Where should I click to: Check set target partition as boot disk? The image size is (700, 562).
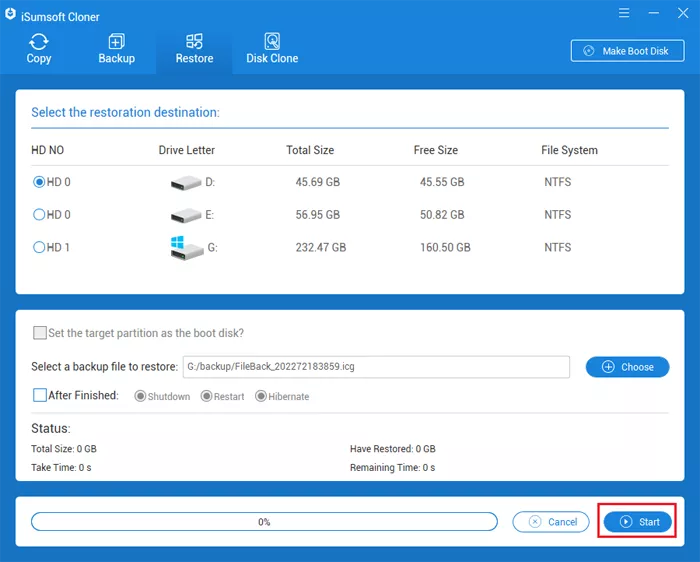pos(40,333)
